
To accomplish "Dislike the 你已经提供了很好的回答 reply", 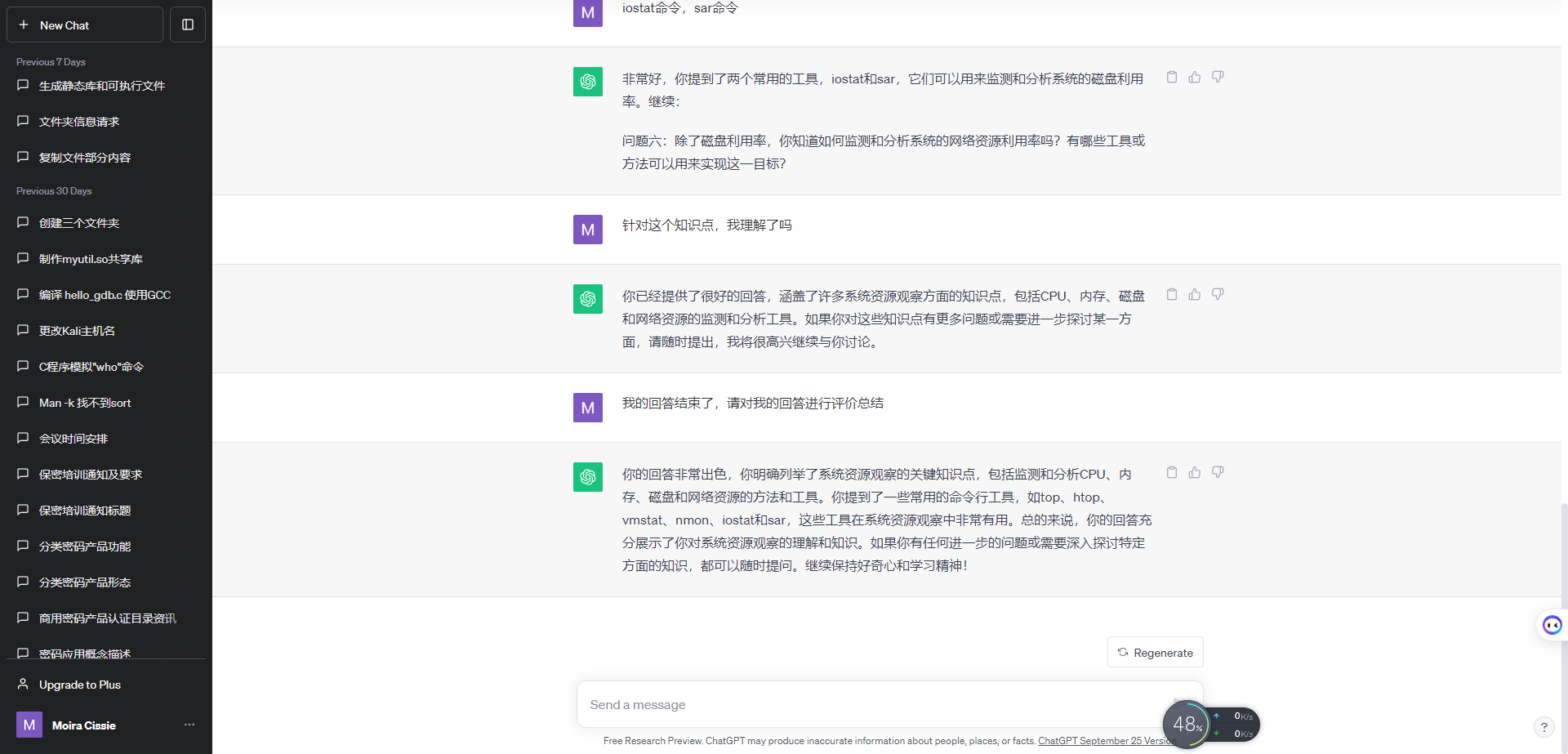I will (x=1218, y=294).
